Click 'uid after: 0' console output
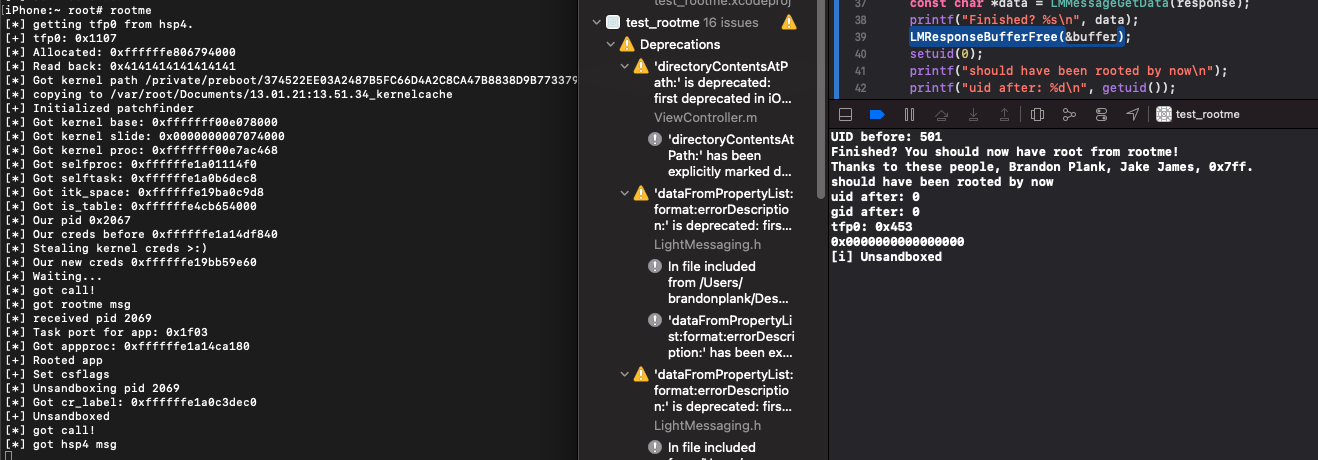This screenshot has width=1318, height=460. (875, 197)
